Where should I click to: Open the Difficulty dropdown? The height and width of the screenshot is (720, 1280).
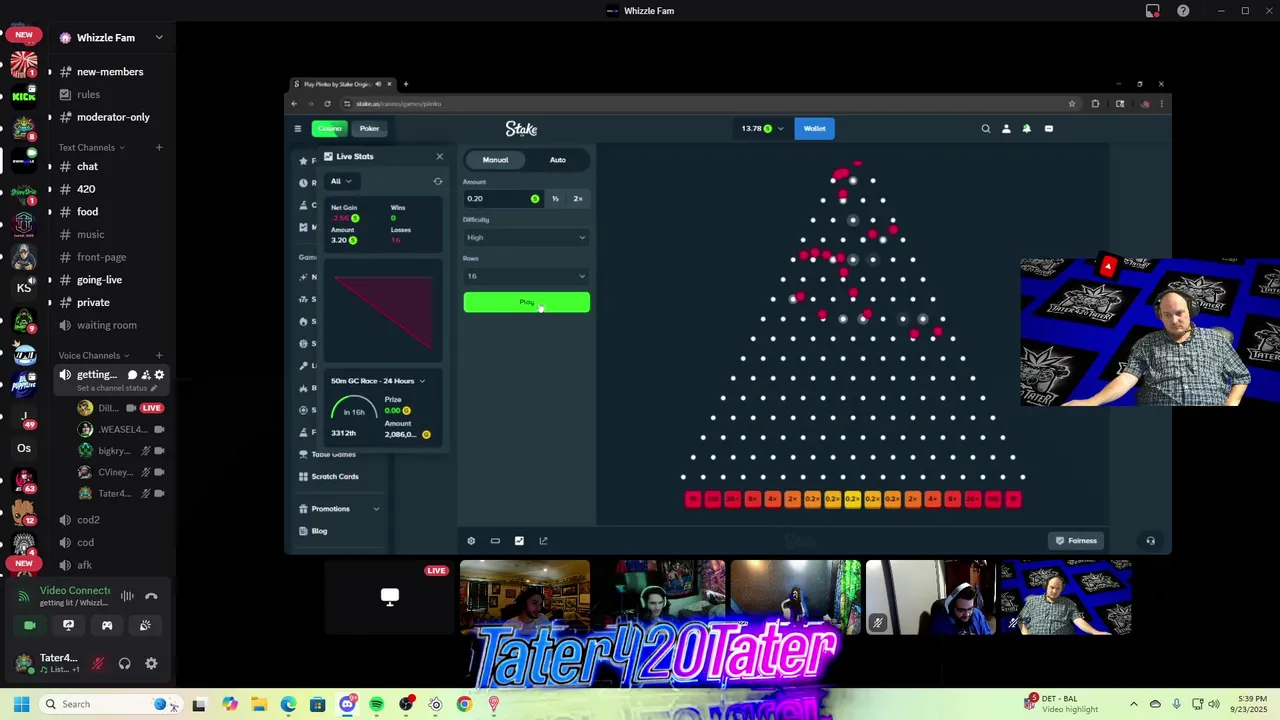526,237
